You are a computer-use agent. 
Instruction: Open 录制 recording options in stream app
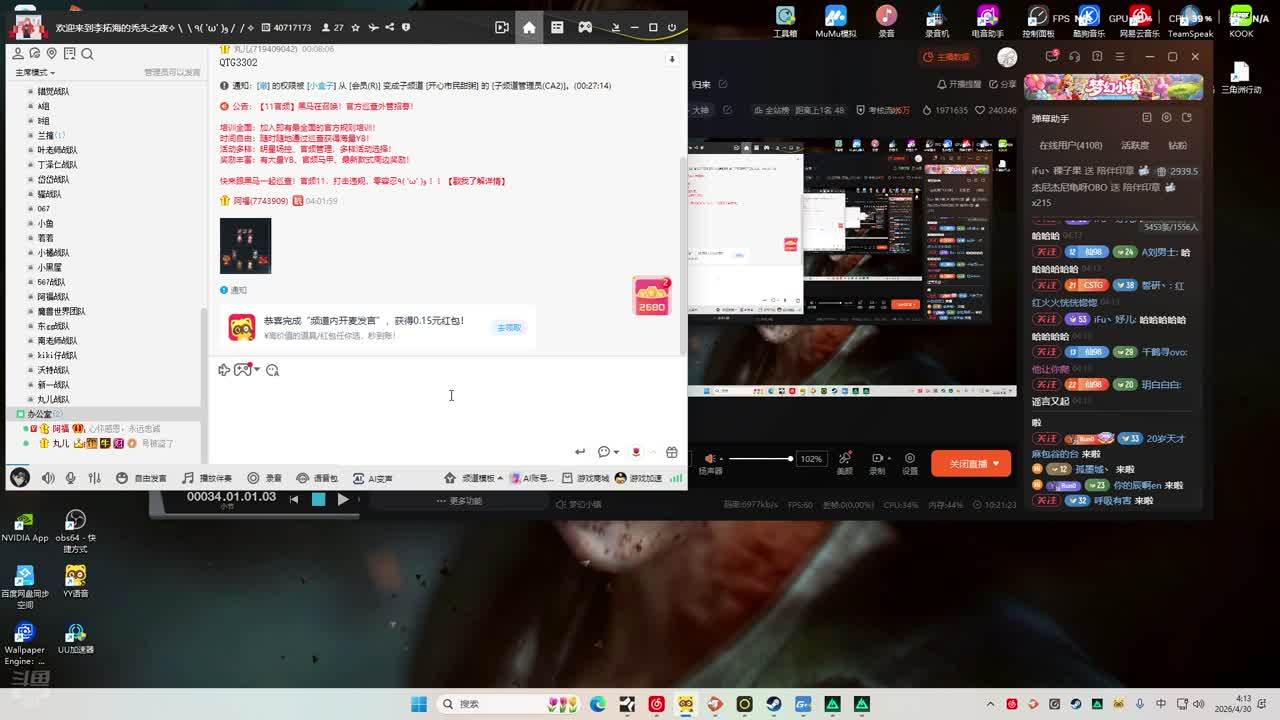(877, 463)
